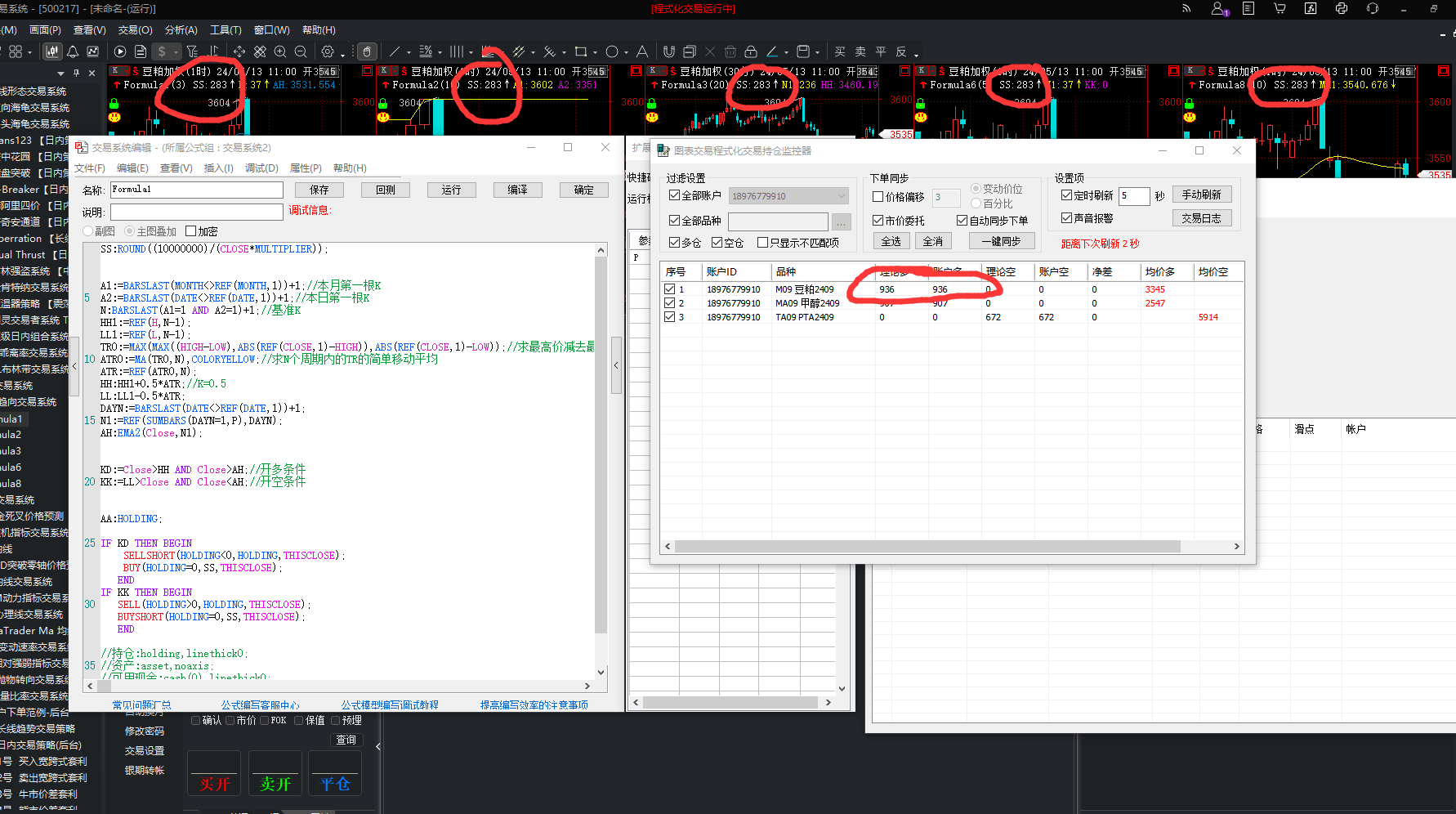
Task: Select the line drawing tool
Action: 395,51
